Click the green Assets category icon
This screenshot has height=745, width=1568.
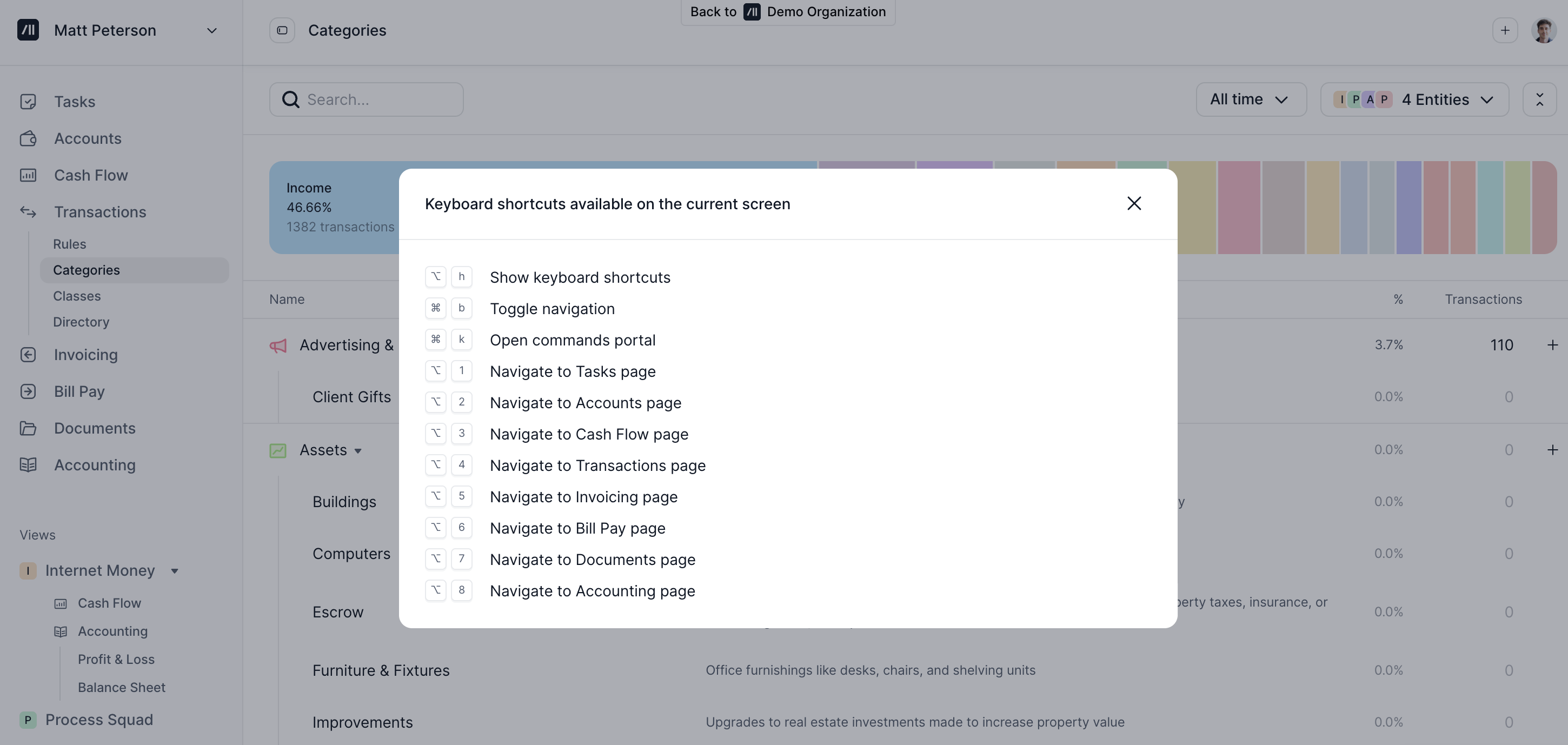coord(278,450)
